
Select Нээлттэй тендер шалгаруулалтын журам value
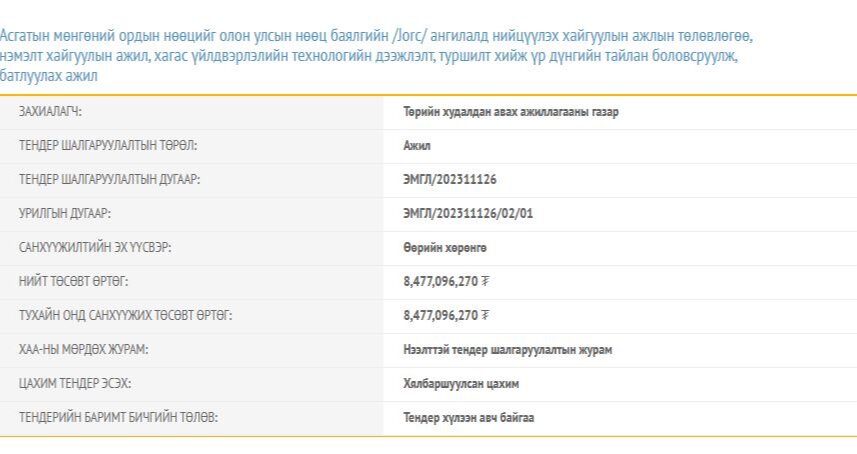(507, 350)
